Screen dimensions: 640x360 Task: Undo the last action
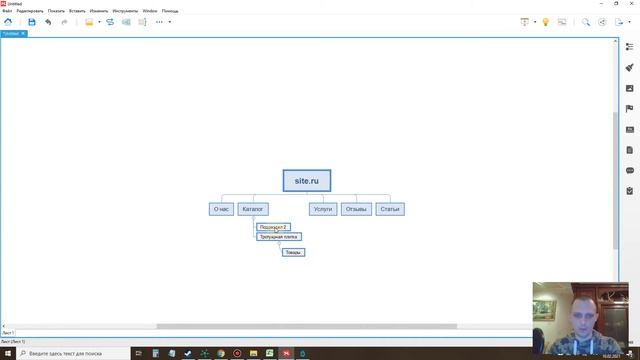(48, 22)
